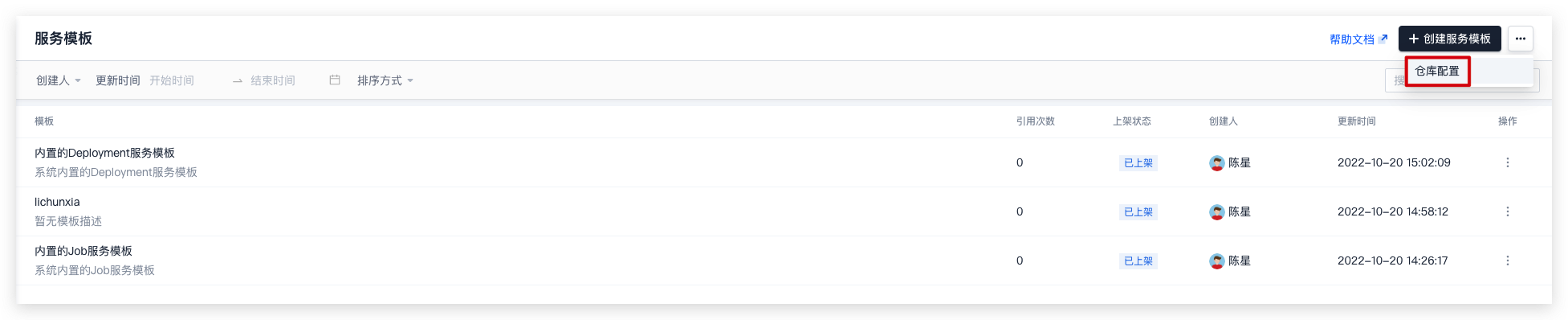Select 仓库配置 from the dropdown menu
Viewport: 1568px width, 320px height.
pos(1437,71)
